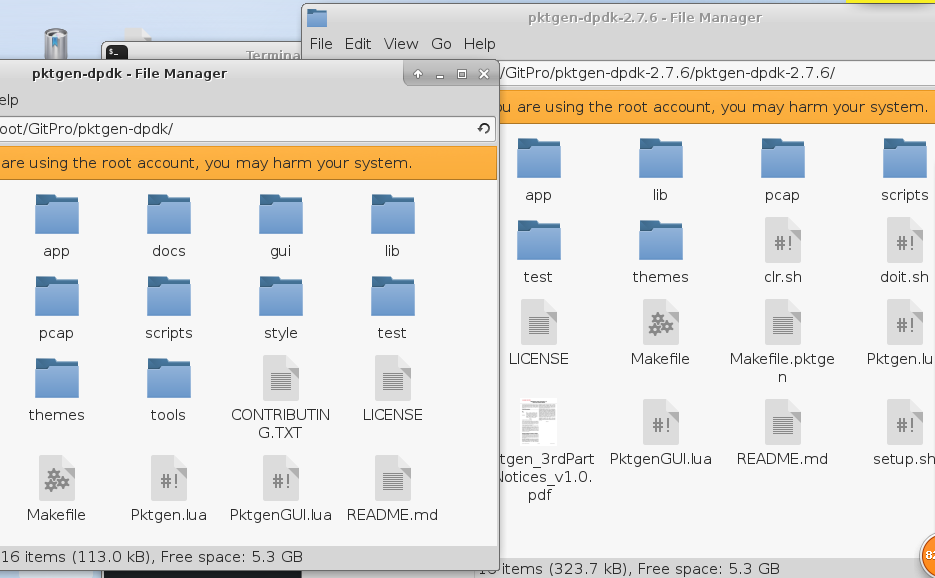Select the style folder icon
This screenshot has height=578, width=935.
(x=281, y=297)
